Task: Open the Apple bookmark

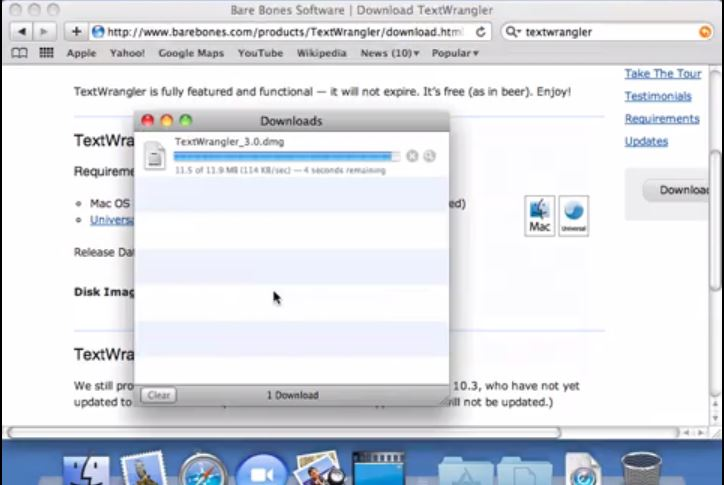Action: click(81, 53)
